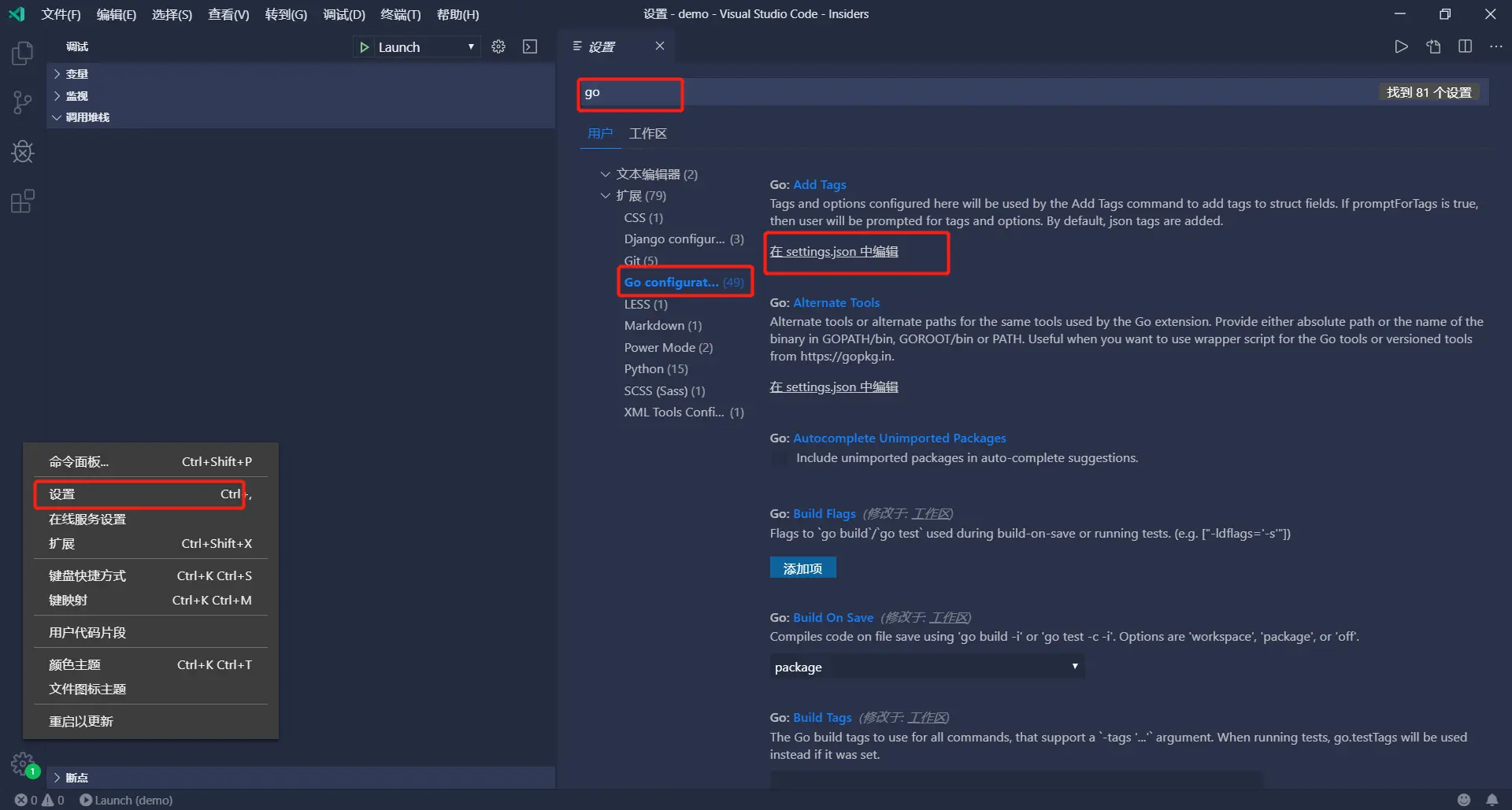Select Django configuration in settings tree
The height and width of the screenshot is (810, 1512).
point(684,239)
